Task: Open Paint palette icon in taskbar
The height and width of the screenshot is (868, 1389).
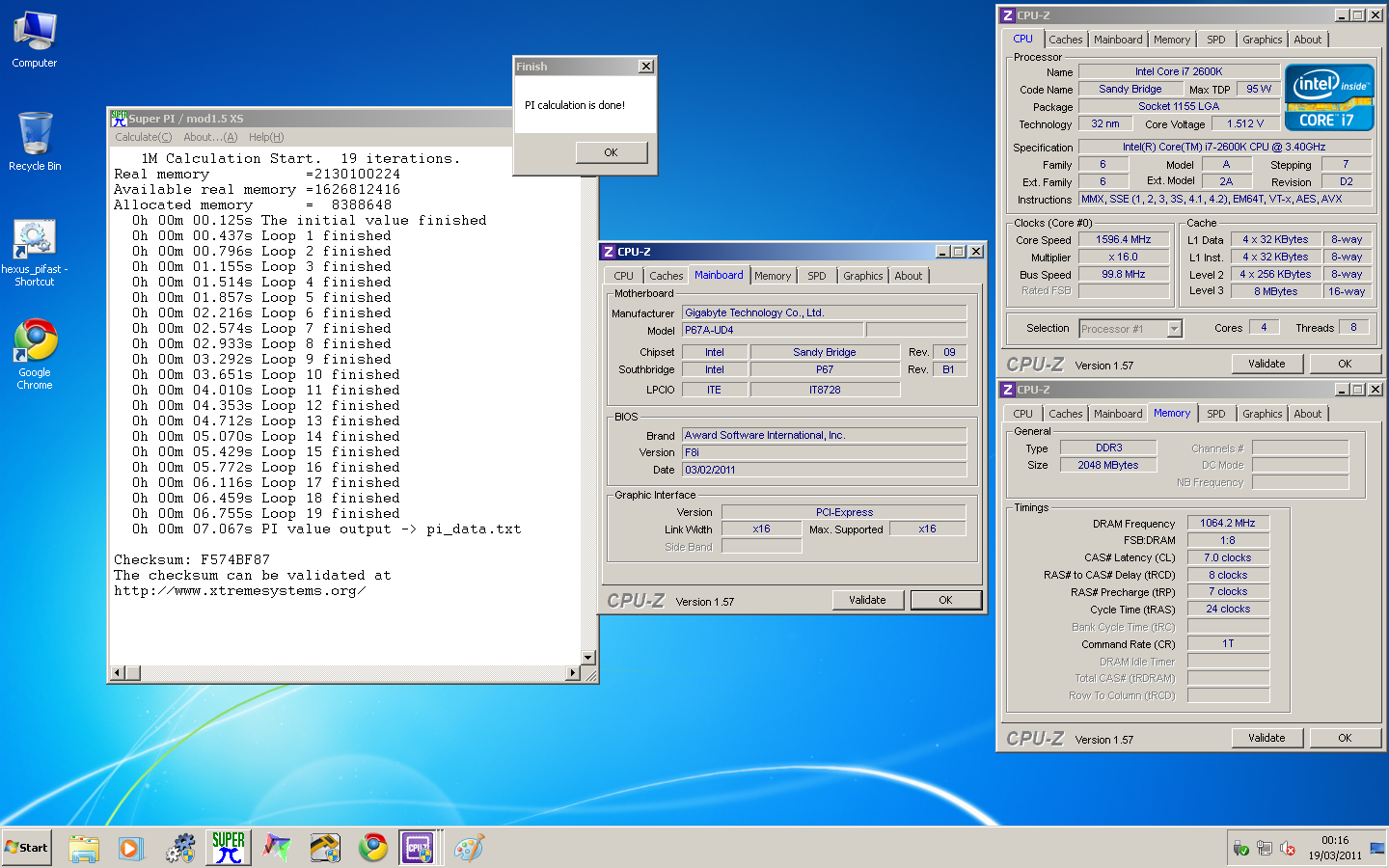Action: tap(470, 848)
